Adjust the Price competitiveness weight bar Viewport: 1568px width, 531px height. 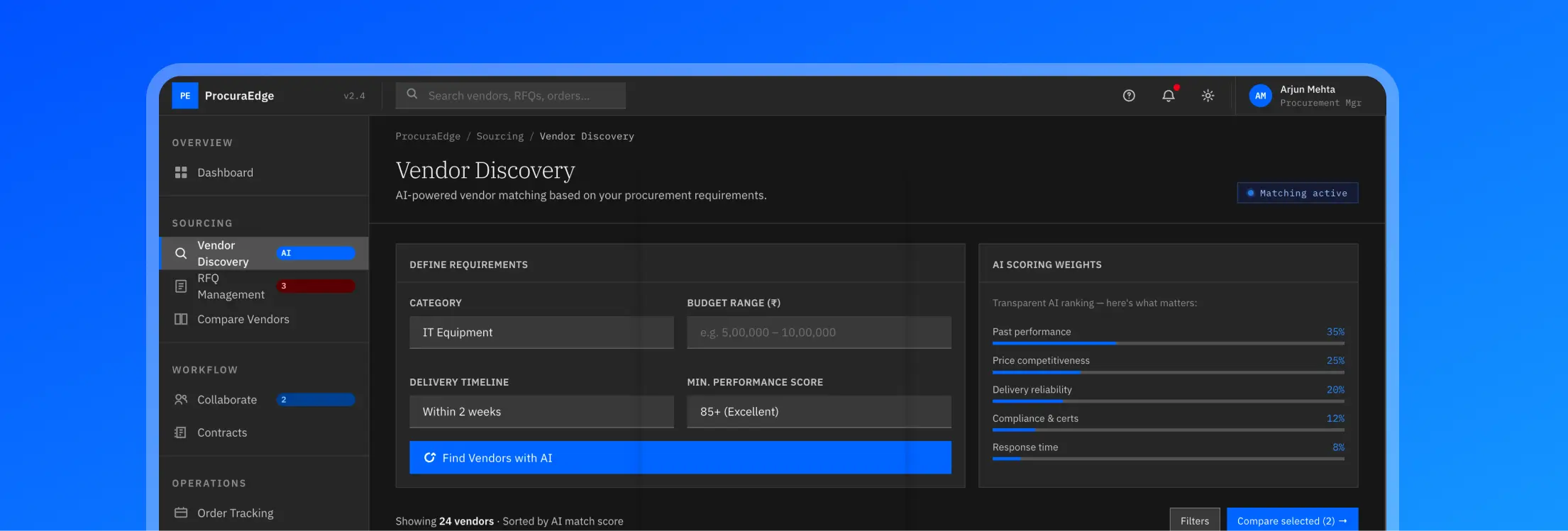1168,372
